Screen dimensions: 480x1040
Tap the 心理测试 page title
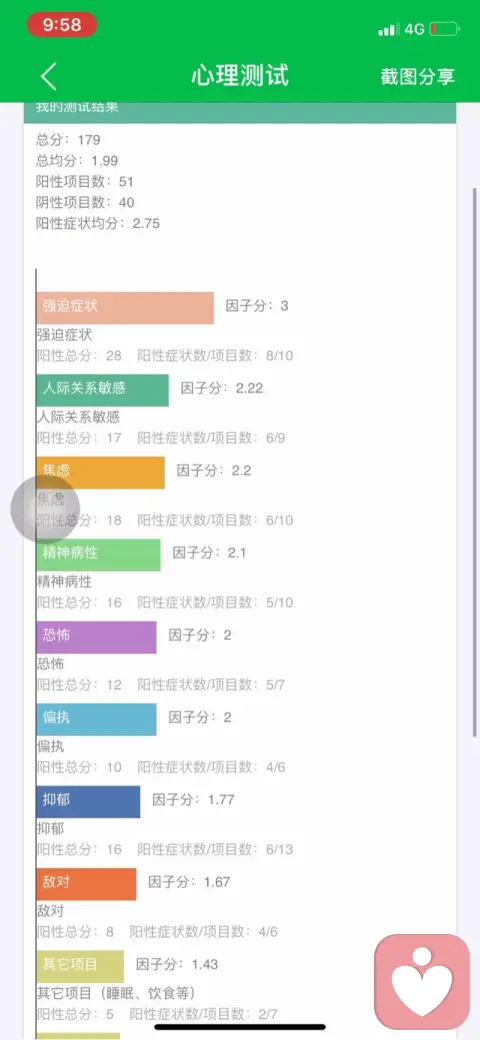click(x=240, y=76)
